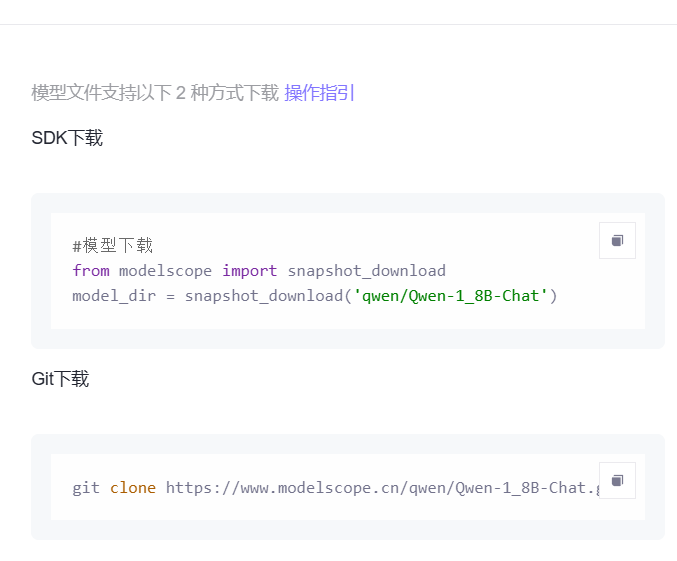This screenshot has width=677, height=561.
Task: Click the 模型文件支持以下 2 种方式下载 description text
Action: click(155, 93)
